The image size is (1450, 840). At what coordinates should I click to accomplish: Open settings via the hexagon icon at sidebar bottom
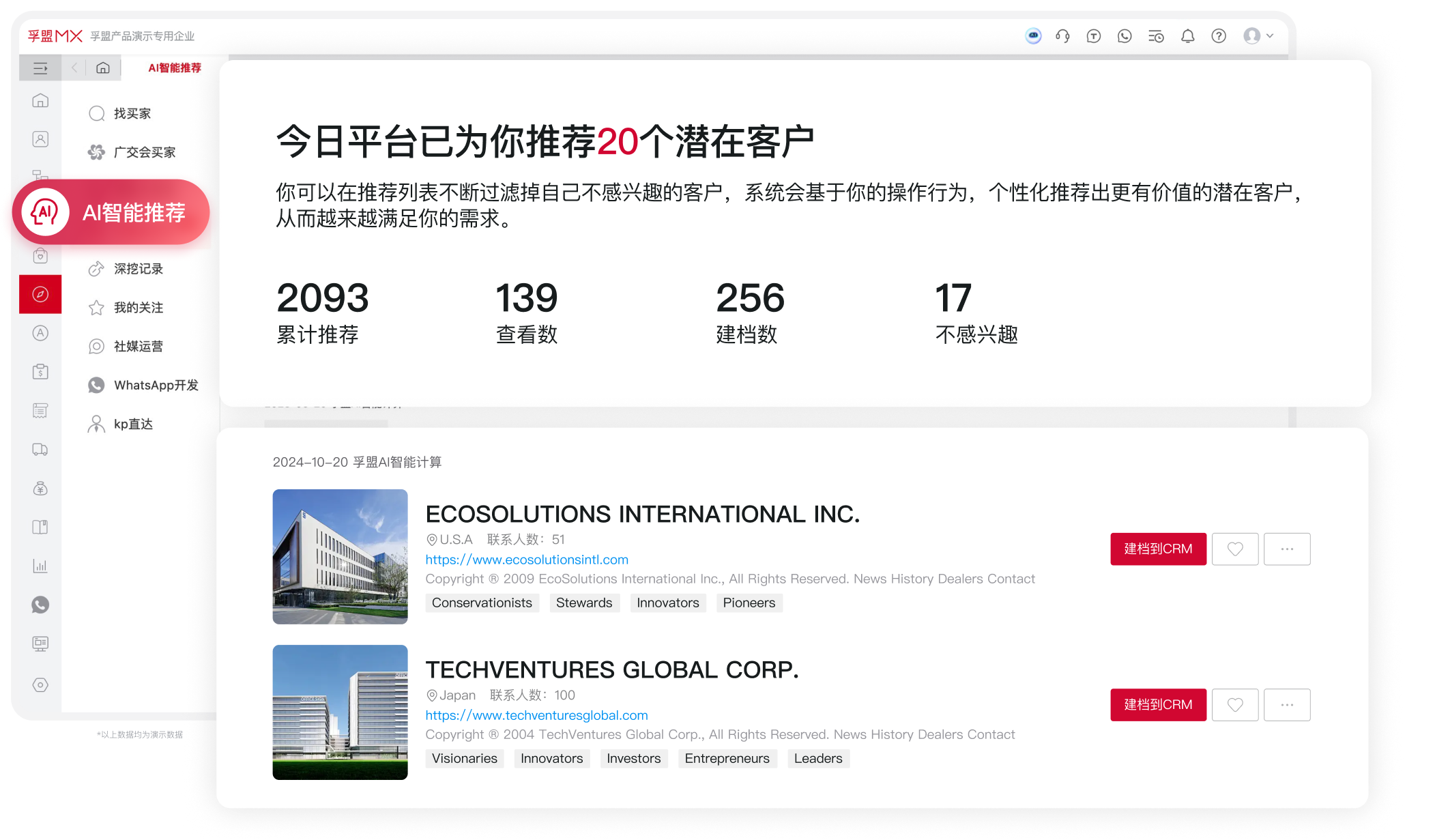click(x=40, y=686)
